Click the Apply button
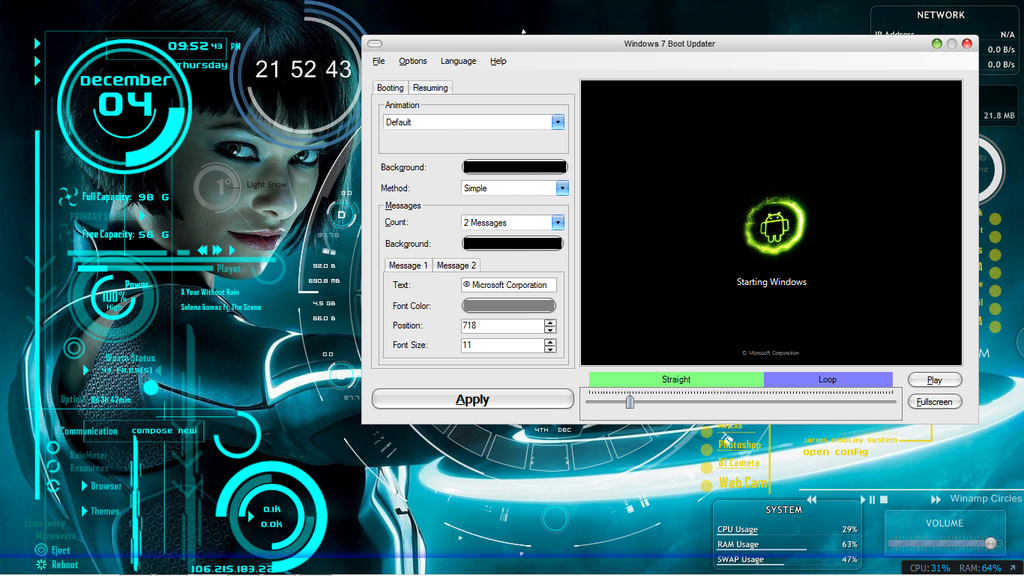 [x=473, y=399]
